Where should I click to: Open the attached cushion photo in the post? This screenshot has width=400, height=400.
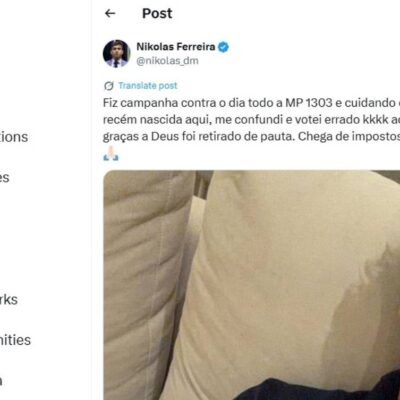(x=252, y=285)
